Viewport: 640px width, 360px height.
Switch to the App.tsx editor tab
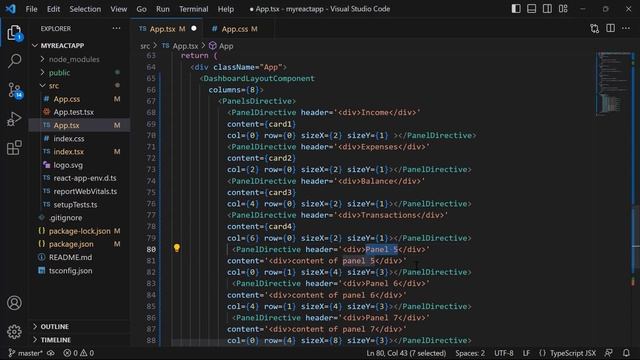coord(167,29)
